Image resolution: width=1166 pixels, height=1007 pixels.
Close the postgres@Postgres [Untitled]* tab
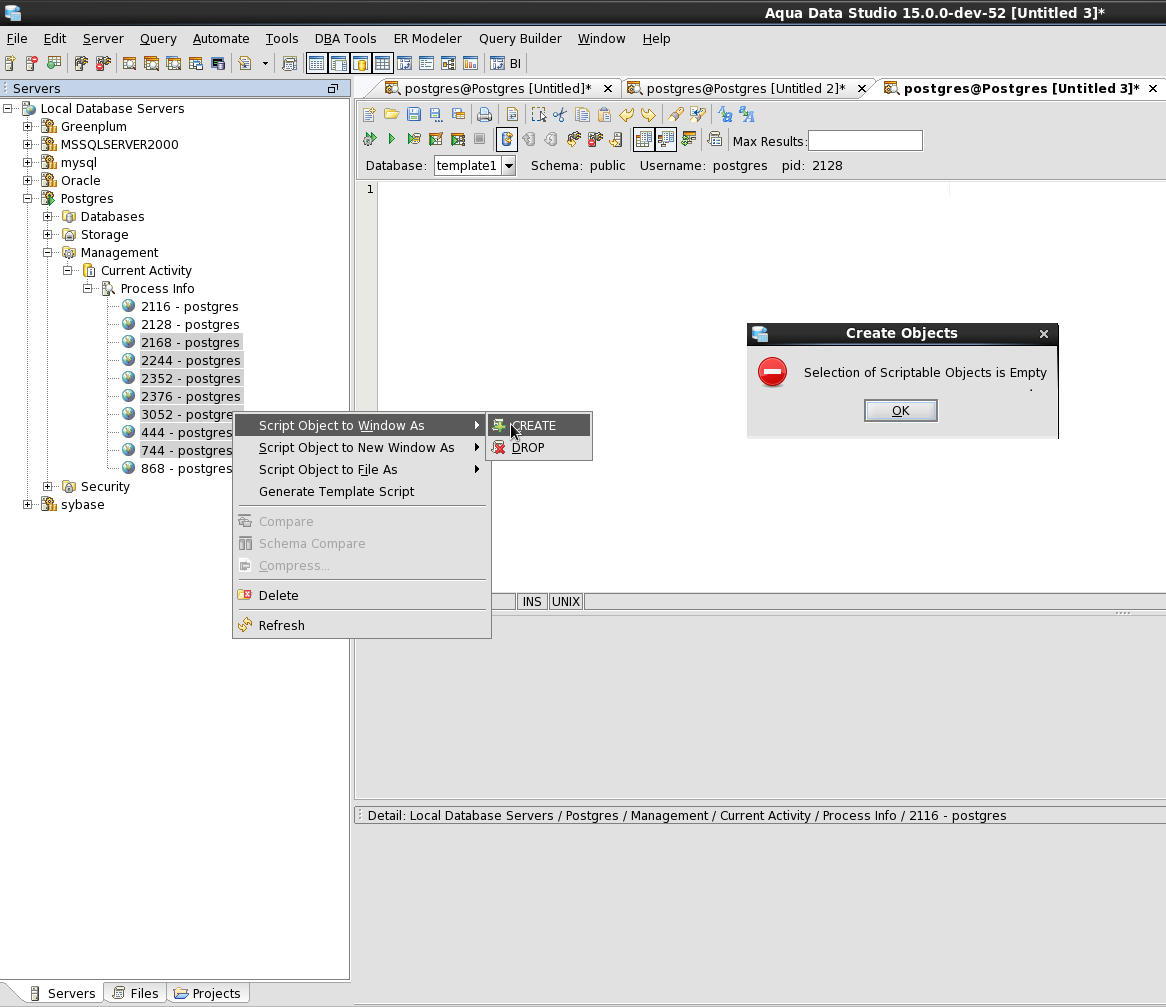point(608,89)
